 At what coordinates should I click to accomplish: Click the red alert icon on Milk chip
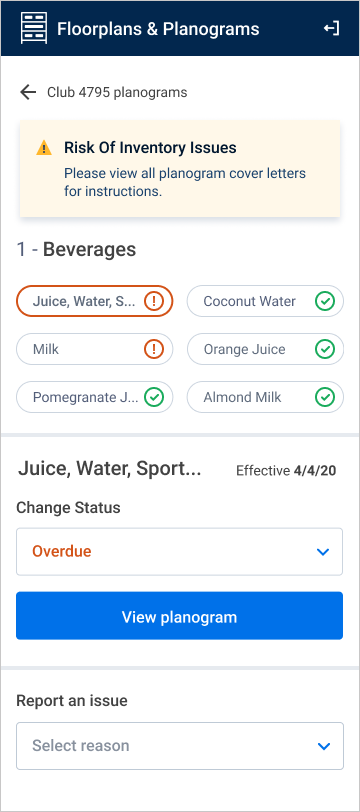pos(154,349)
